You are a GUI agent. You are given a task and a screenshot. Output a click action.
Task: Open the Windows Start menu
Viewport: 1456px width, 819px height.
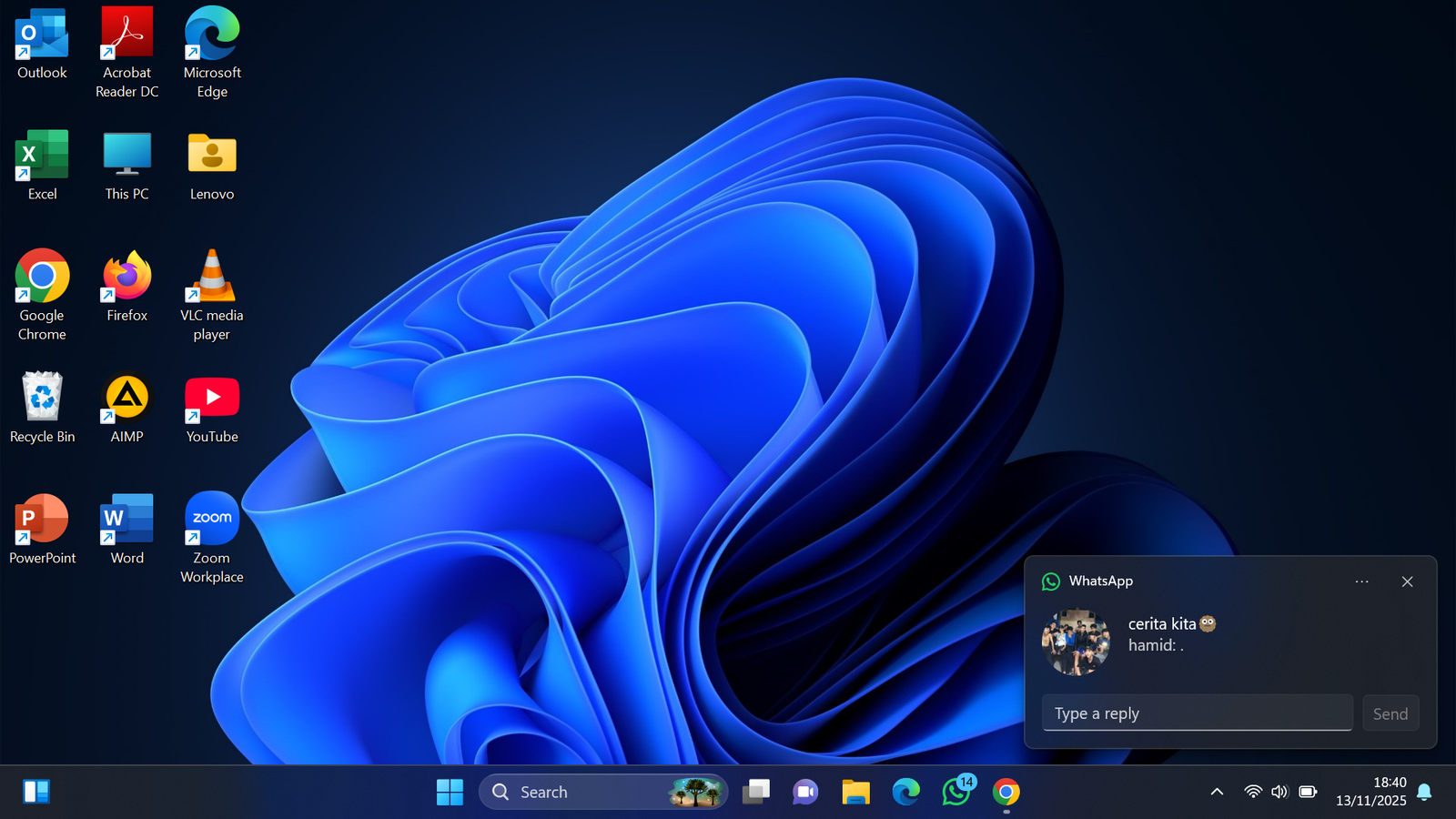coord(450,792)
